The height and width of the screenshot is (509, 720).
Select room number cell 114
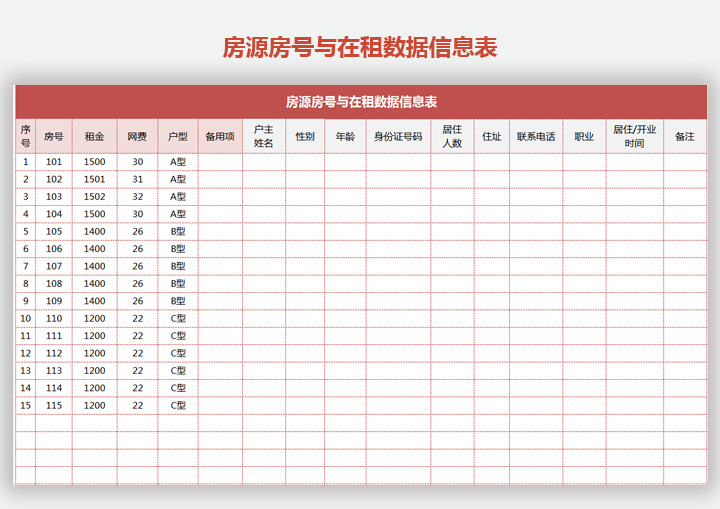pyautogui.click(x=54, y=388)
